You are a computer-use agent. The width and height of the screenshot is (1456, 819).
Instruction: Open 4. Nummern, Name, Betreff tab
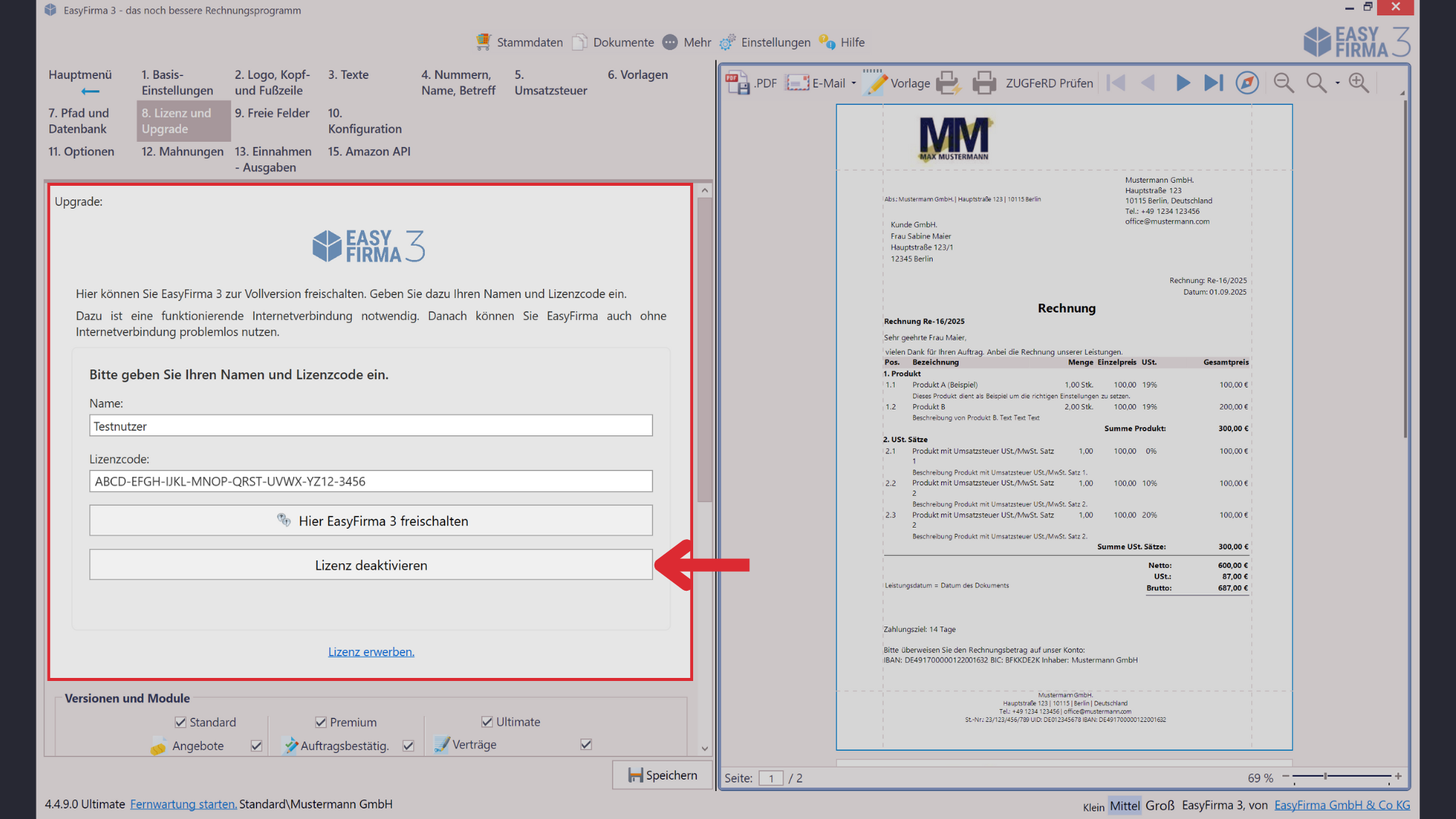(458, 82)
